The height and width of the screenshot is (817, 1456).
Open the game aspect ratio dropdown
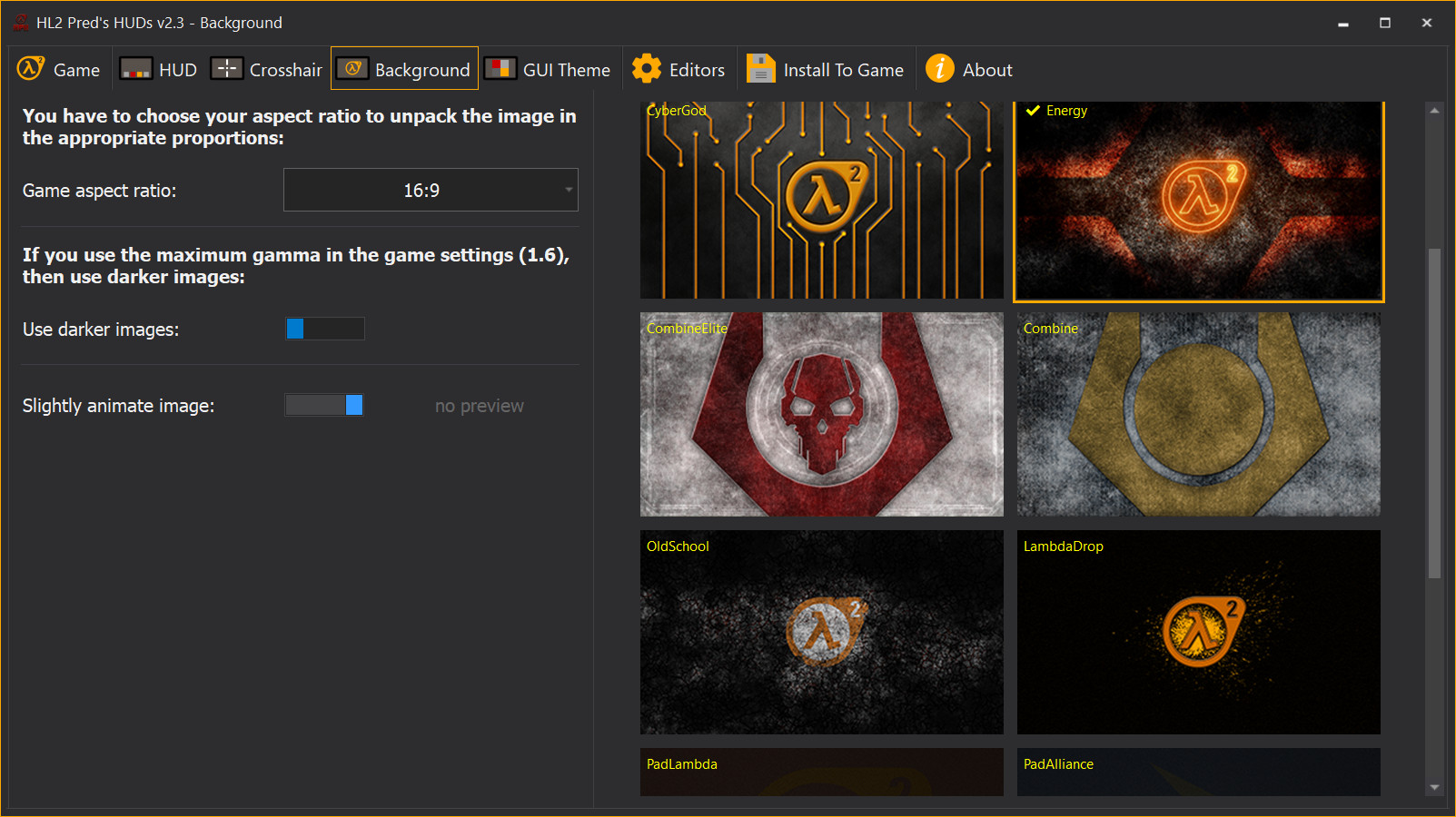pos(431,190)
